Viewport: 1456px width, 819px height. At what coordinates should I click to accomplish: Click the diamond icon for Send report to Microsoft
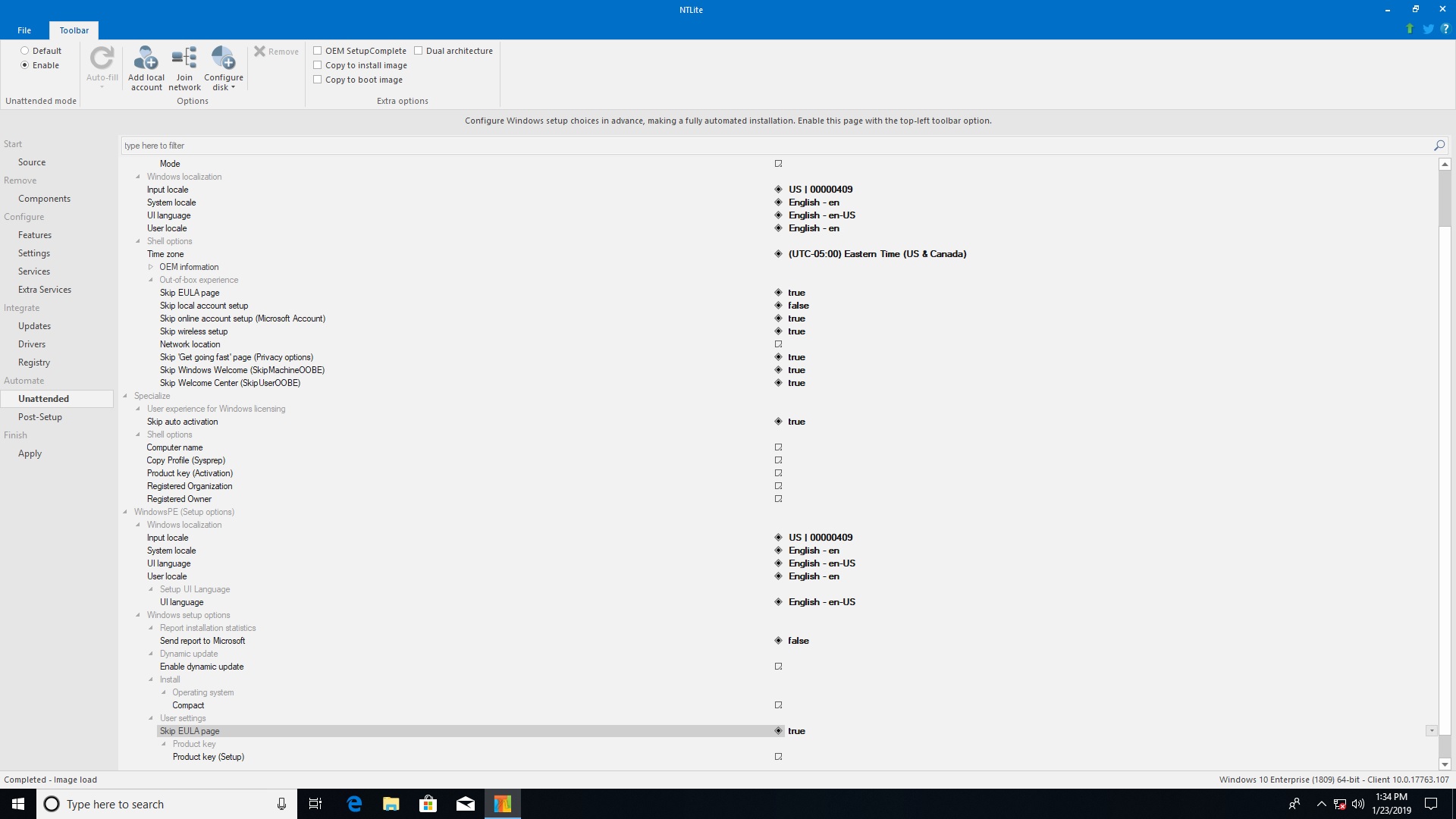(778, 641)
